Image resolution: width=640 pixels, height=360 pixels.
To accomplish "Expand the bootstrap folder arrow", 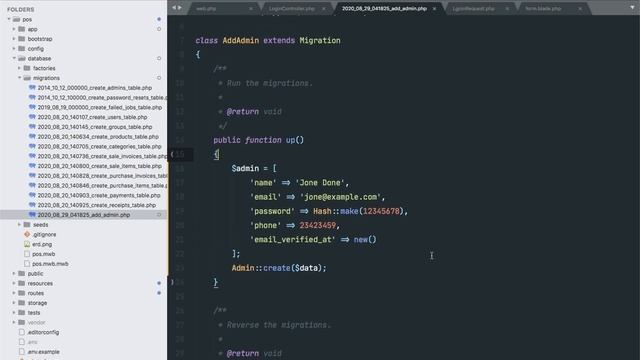I will [x=14, y=39].
